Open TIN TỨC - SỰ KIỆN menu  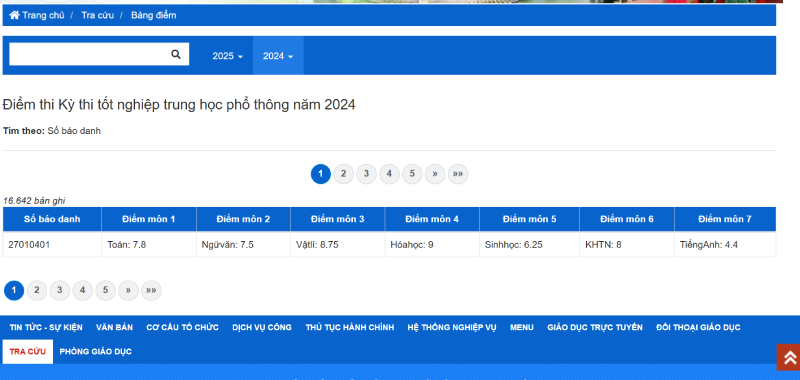(46, 327)
